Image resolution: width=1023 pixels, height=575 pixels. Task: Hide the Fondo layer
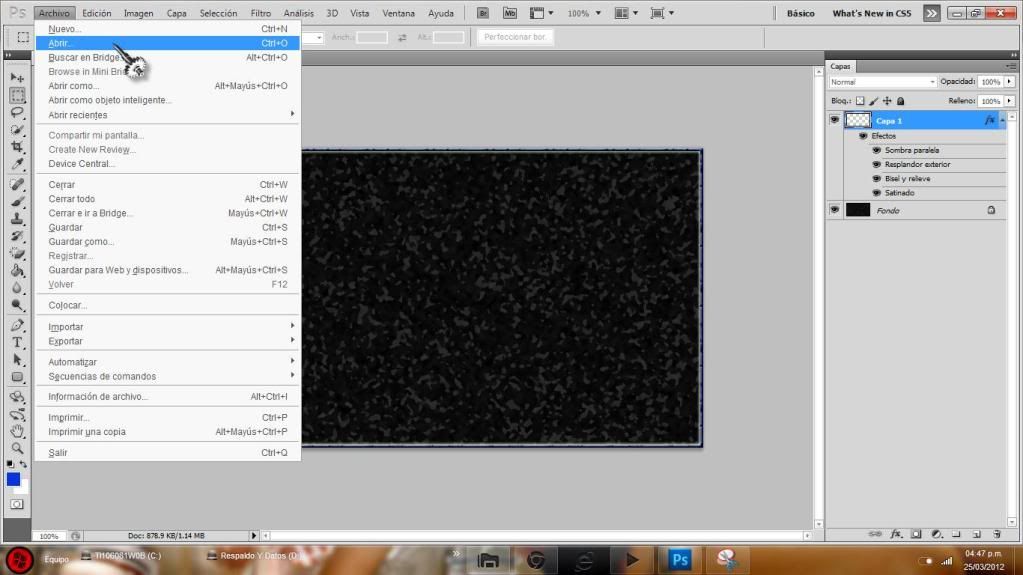tap(834, 210)
